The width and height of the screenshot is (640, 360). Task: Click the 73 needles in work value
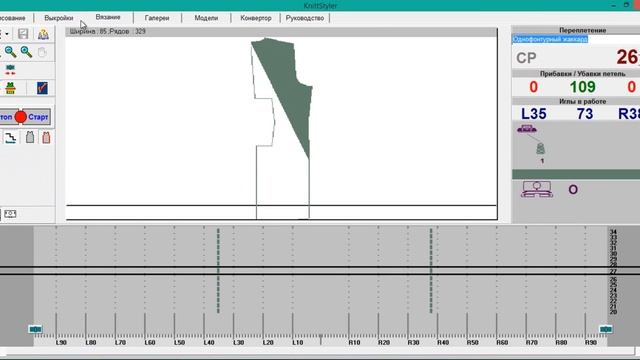tap(585, 114)
